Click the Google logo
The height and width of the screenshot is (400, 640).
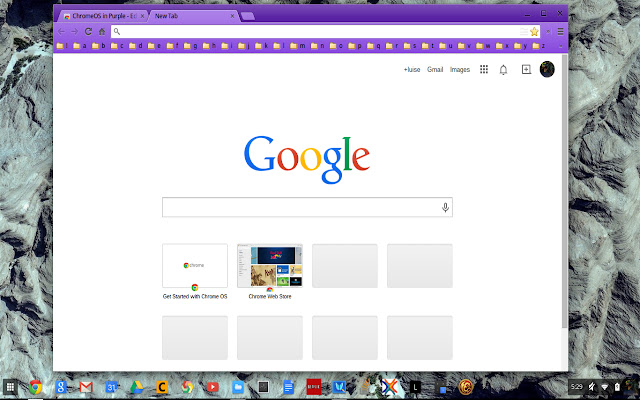(x=307, y=159)
